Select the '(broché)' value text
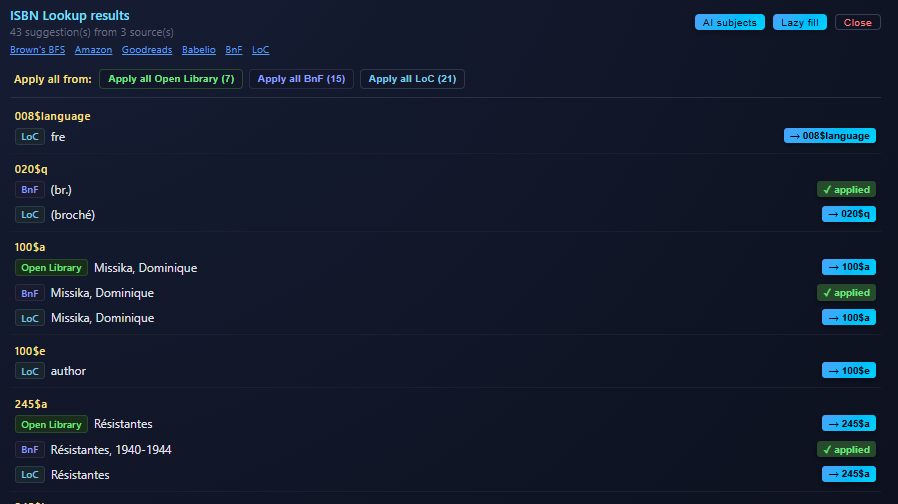Image resolution: width=898 pixels, height=504 pixels. (73, 215)
